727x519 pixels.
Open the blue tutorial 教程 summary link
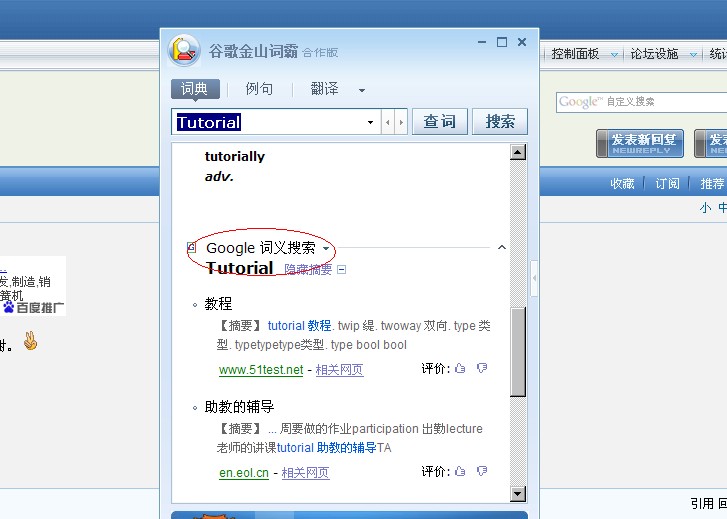click(300, 326)
